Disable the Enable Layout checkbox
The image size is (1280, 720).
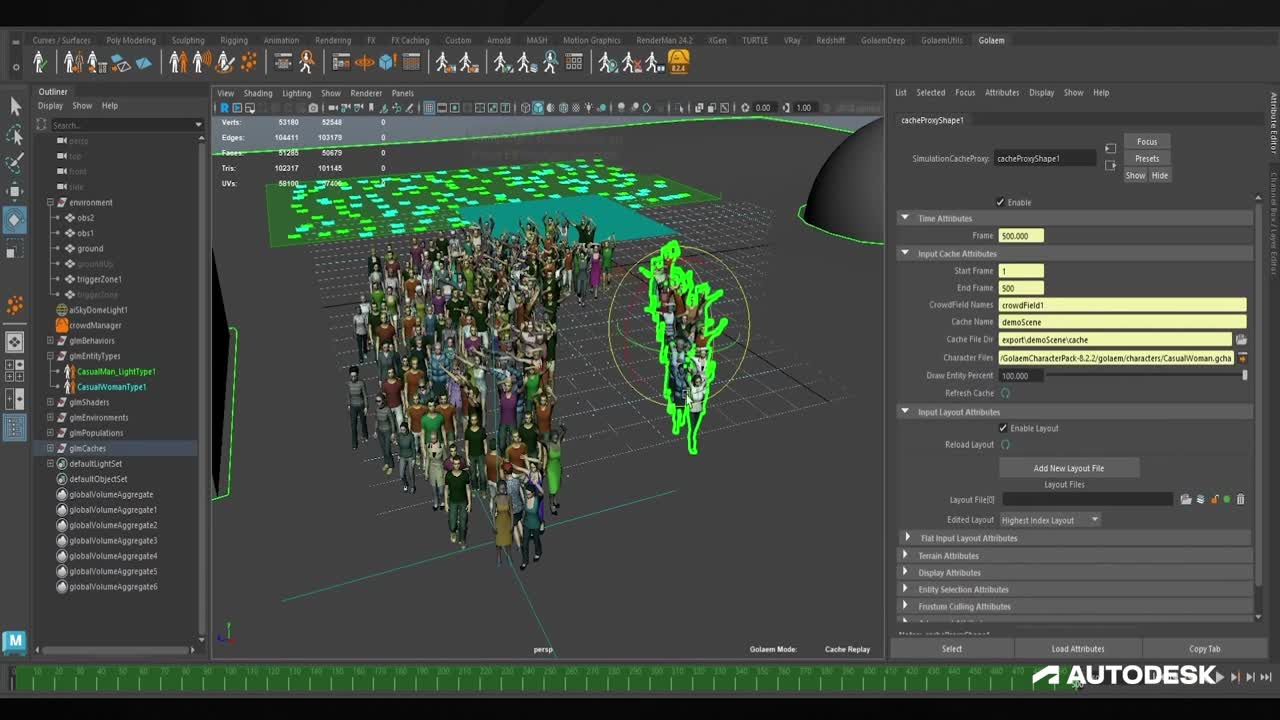pyautogui.click(x=1002, y=428)
